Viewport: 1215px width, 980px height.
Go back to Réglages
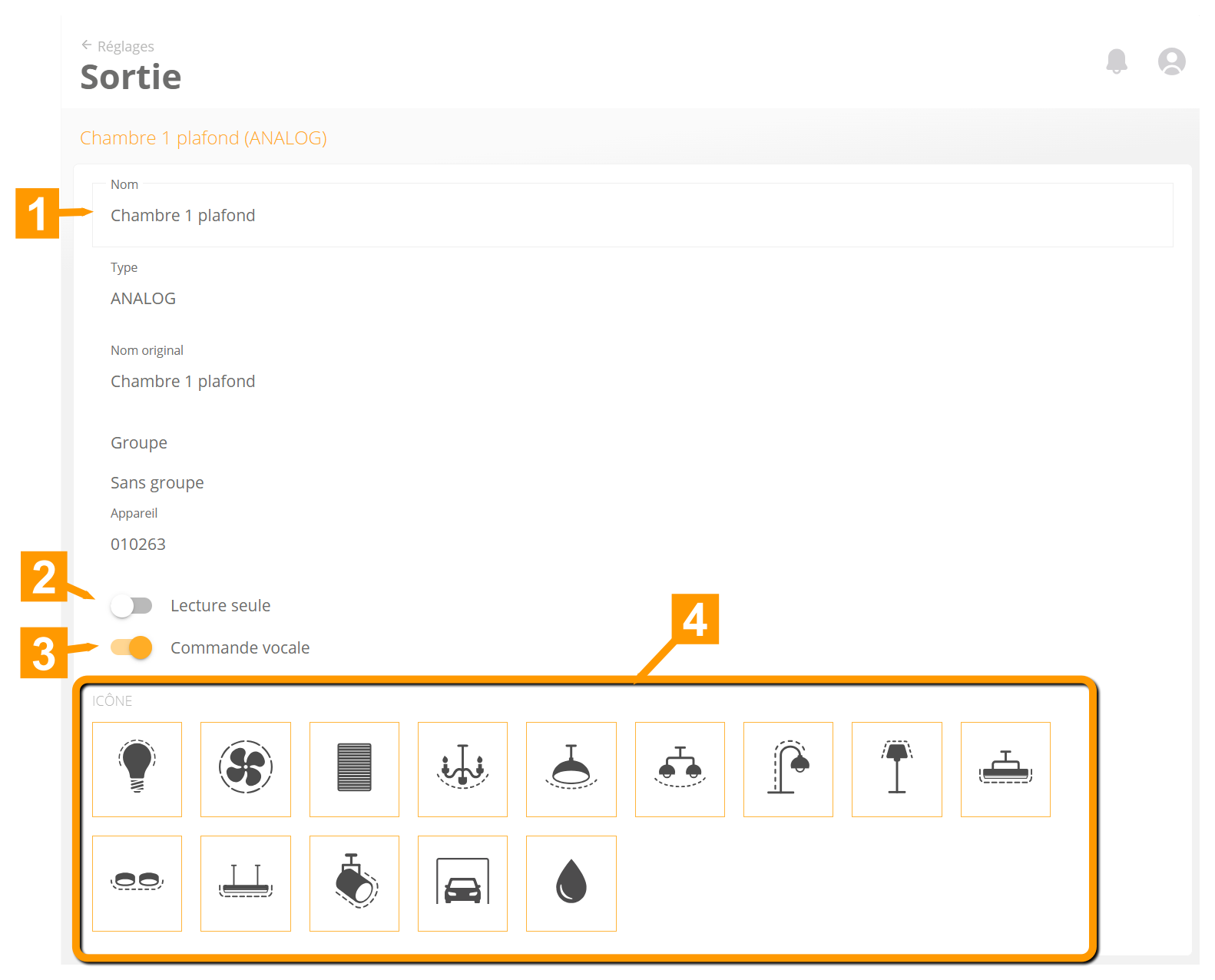click(118, 46)
